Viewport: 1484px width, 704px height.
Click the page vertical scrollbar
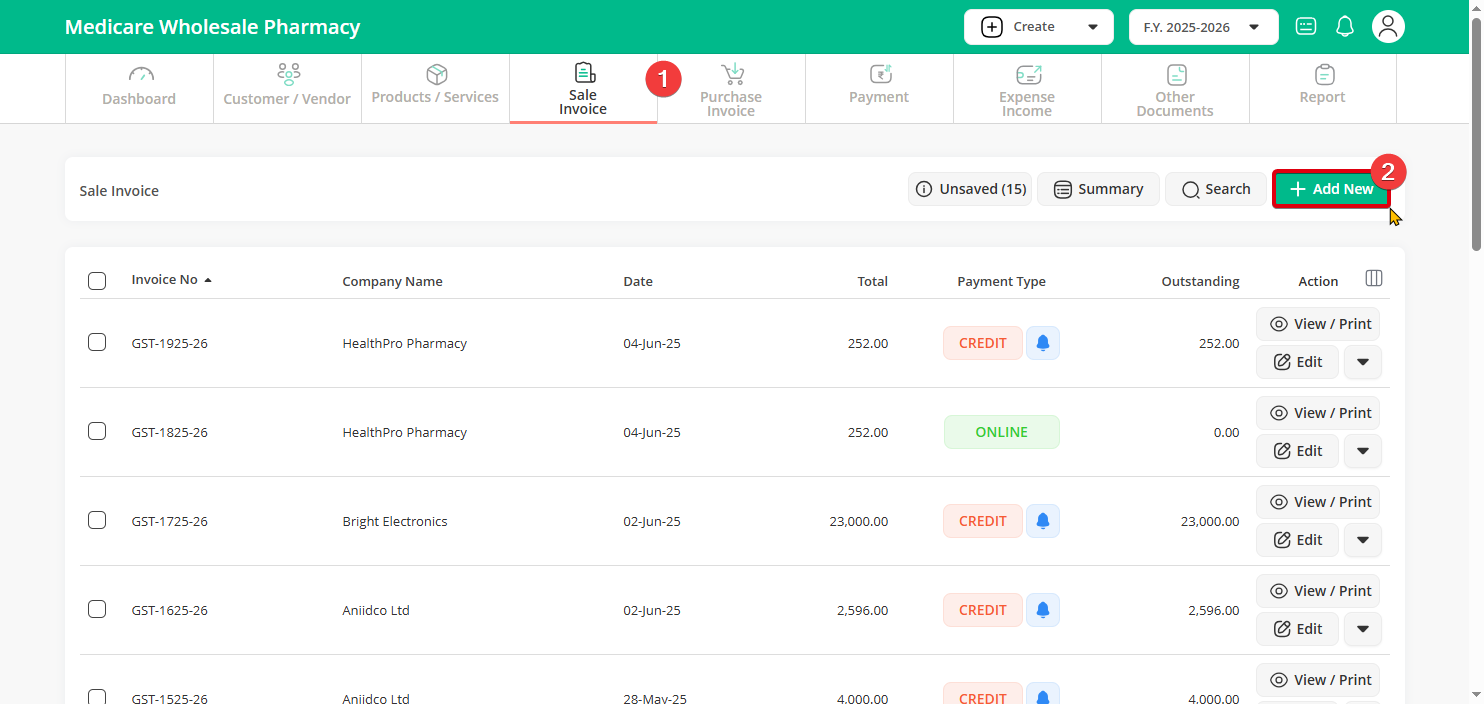point(1476,130)
